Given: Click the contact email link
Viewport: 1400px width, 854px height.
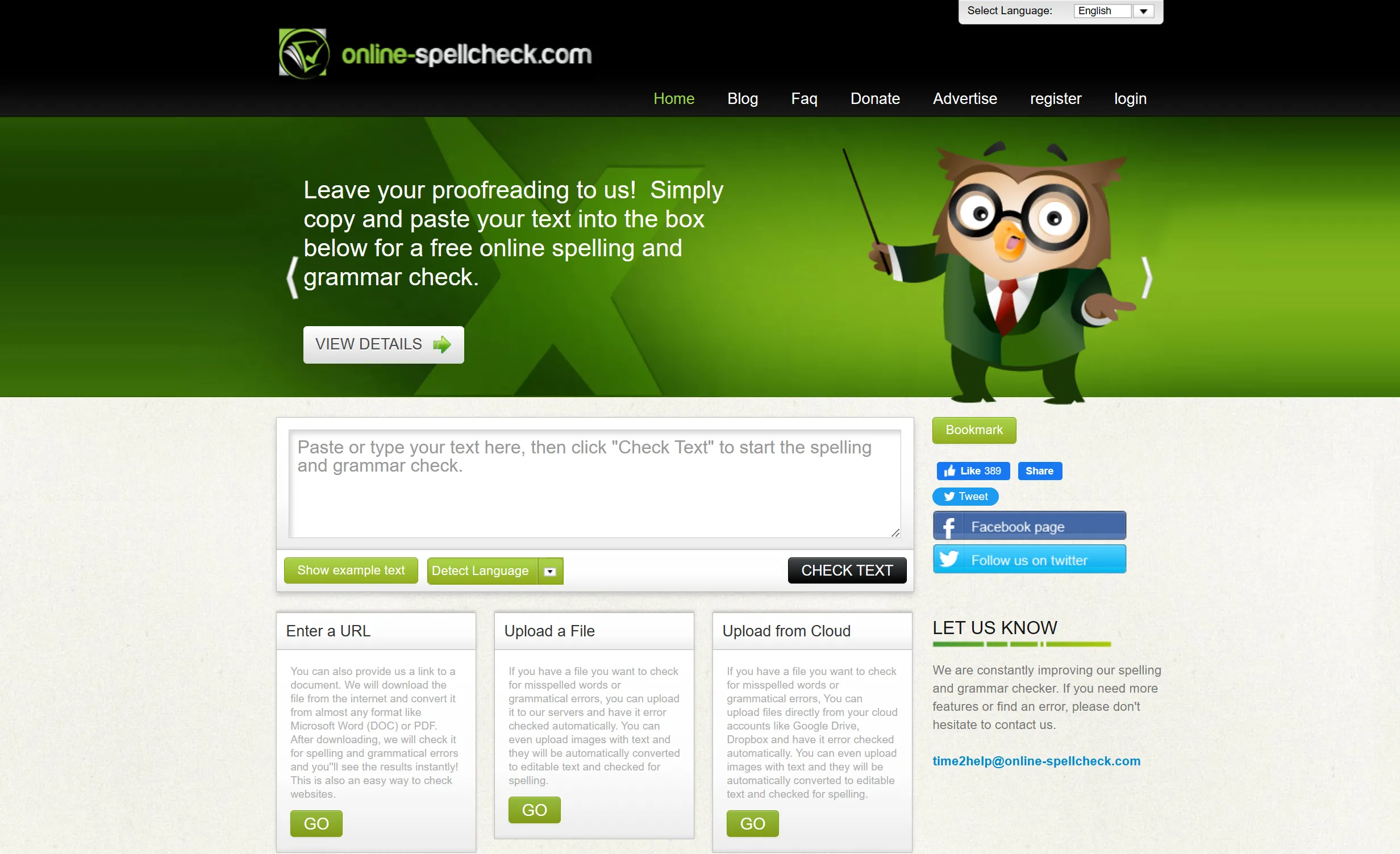Looking at the screenshot, I should (x=1037, y=761).
